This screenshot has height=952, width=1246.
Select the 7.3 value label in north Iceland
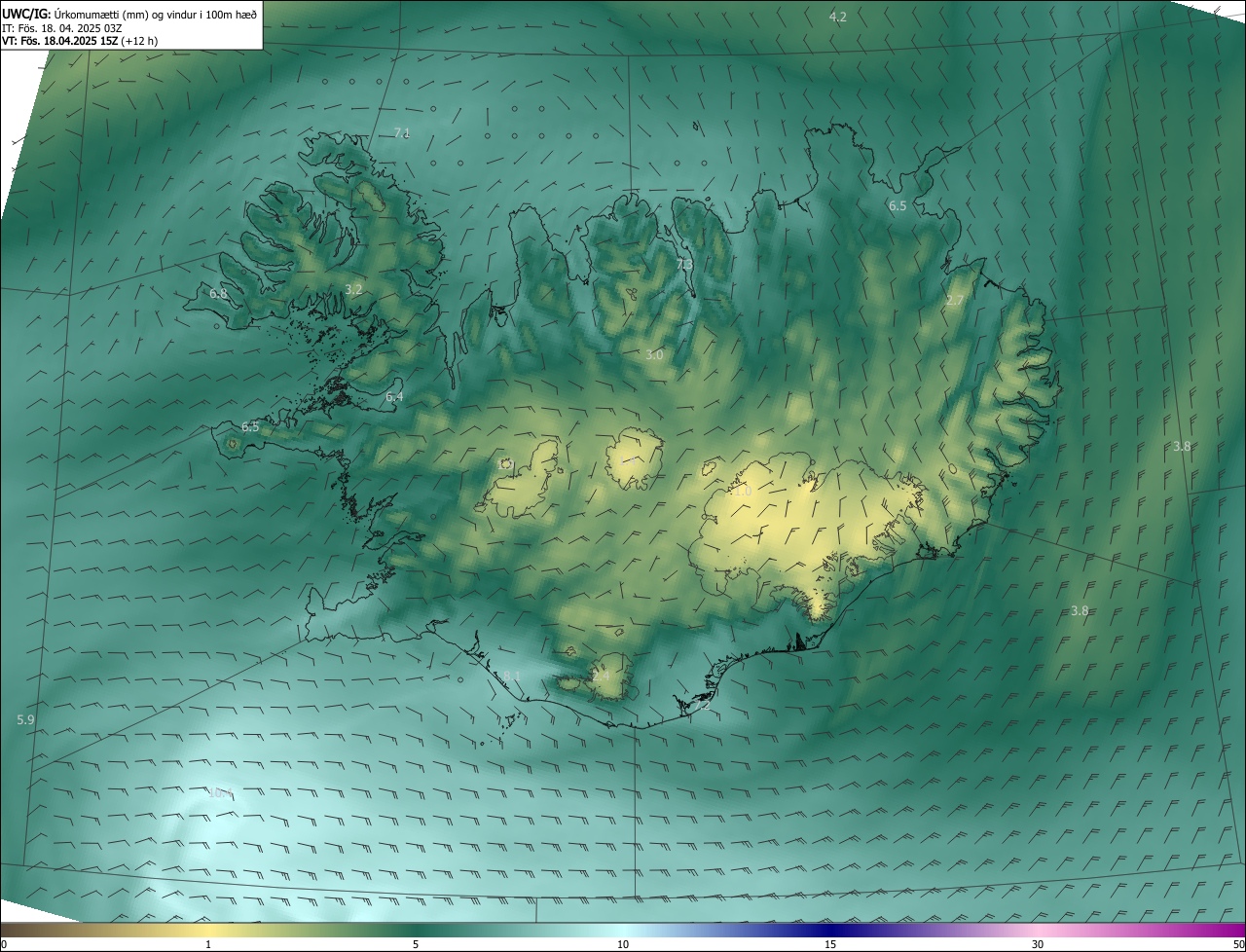coord(684,265)
